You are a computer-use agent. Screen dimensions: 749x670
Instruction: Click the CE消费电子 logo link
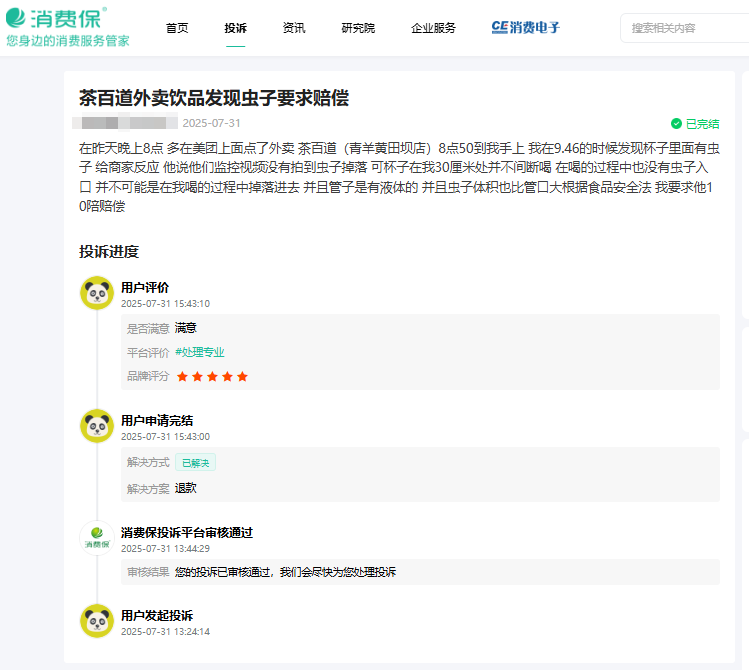pyautogui.click(x=525, y=28)
